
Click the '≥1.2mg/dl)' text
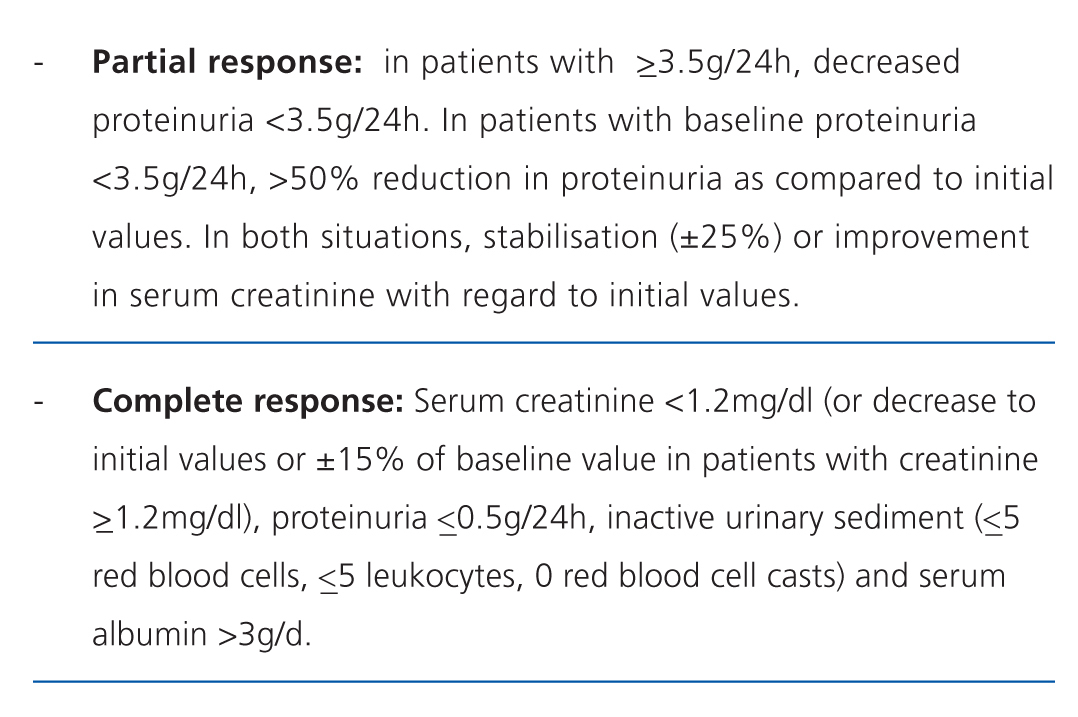(x=177, y=519)
